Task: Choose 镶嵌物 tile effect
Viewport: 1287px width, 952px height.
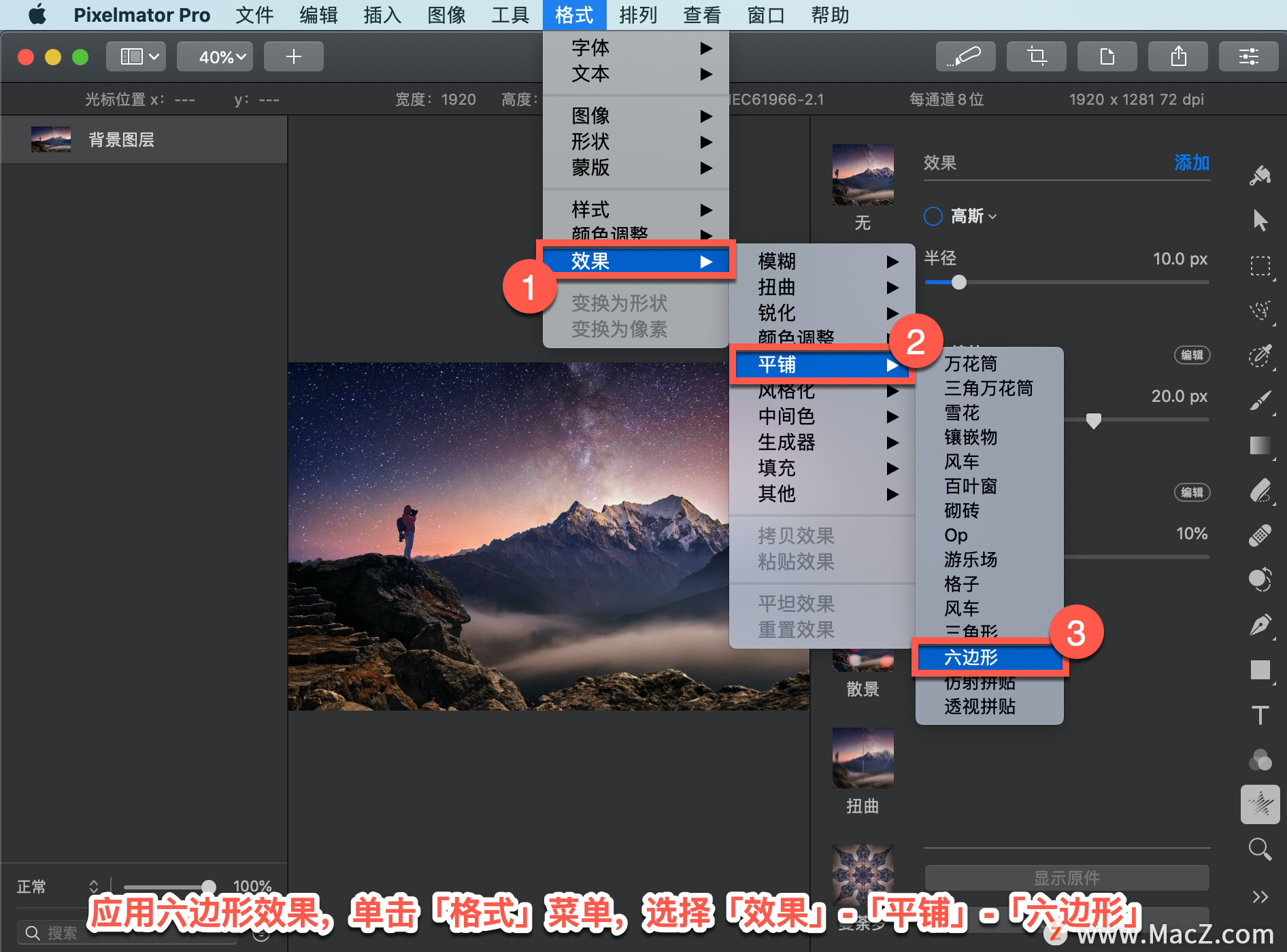Action: pyautogui.click(x=990, y=437)
